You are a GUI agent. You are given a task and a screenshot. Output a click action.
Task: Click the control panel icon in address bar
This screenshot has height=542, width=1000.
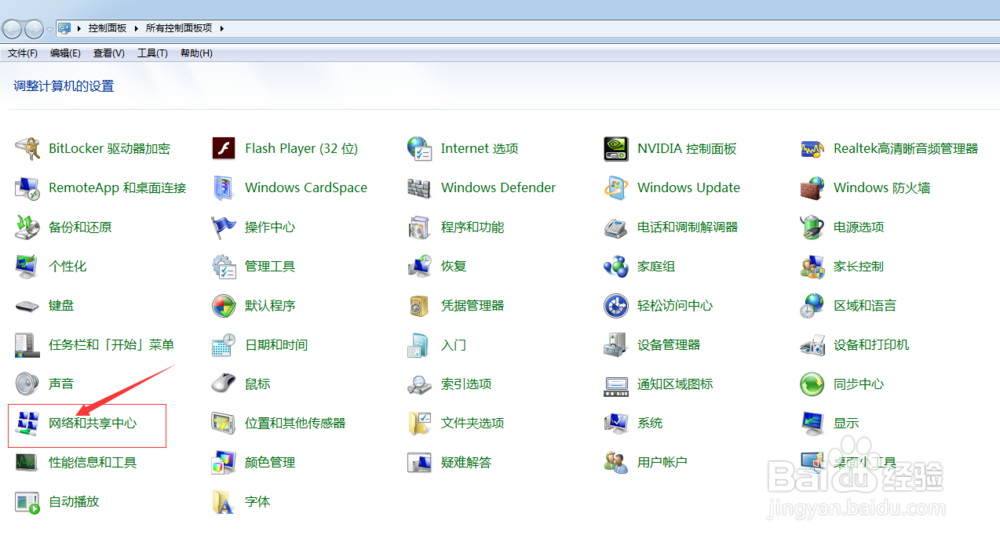64,28
